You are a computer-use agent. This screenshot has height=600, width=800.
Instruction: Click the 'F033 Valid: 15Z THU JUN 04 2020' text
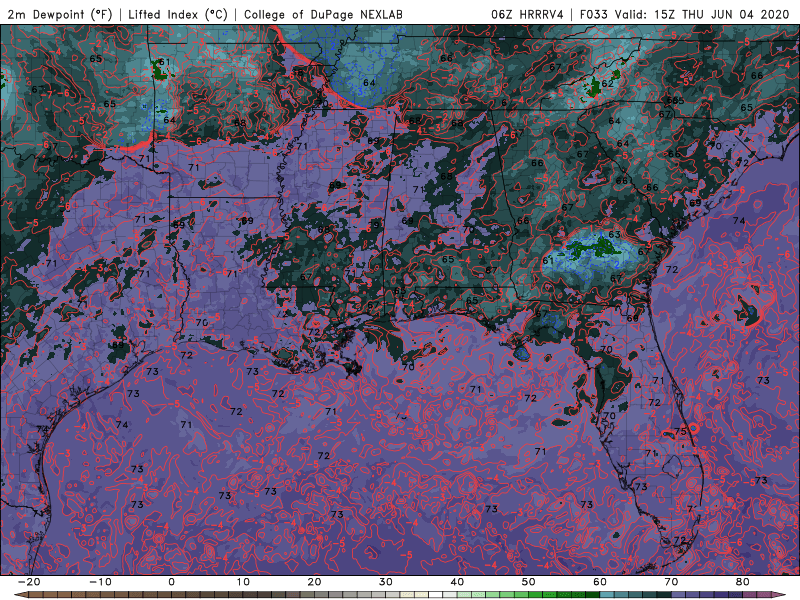pyautogui.click(x=684, y=14)
